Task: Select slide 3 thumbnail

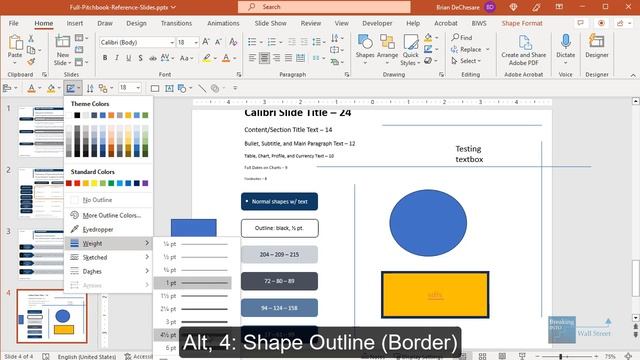Action: pyautogui.click(x=41, y=254)
